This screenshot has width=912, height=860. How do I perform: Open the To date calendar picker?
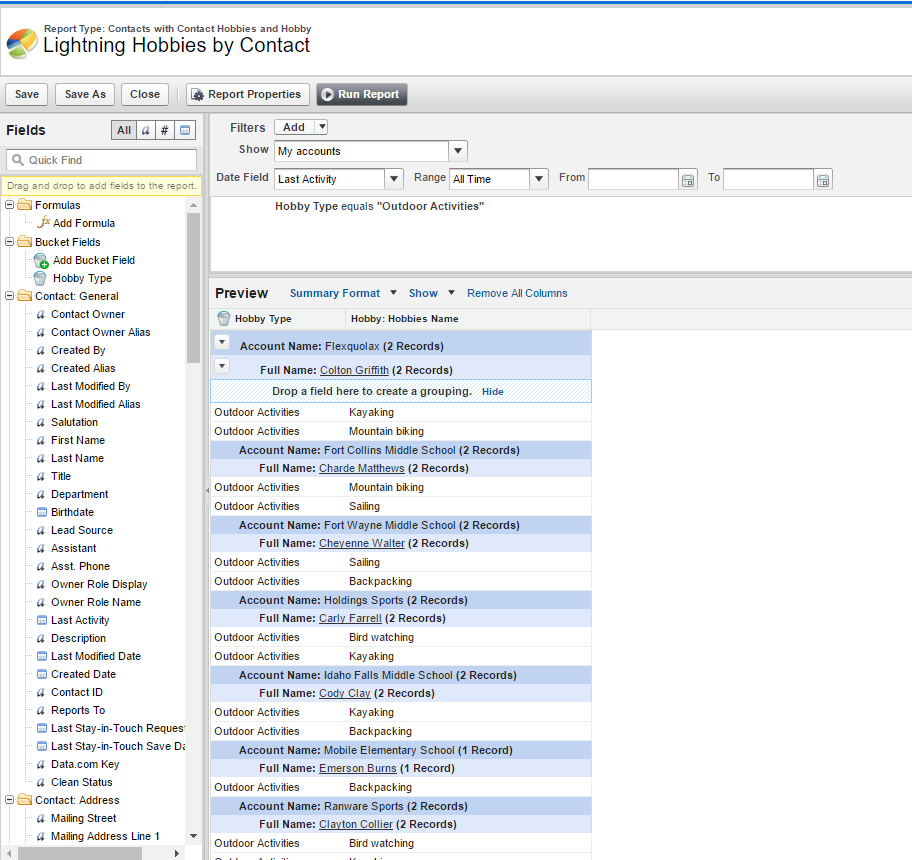pyautogui.click(x=822, y=180)
